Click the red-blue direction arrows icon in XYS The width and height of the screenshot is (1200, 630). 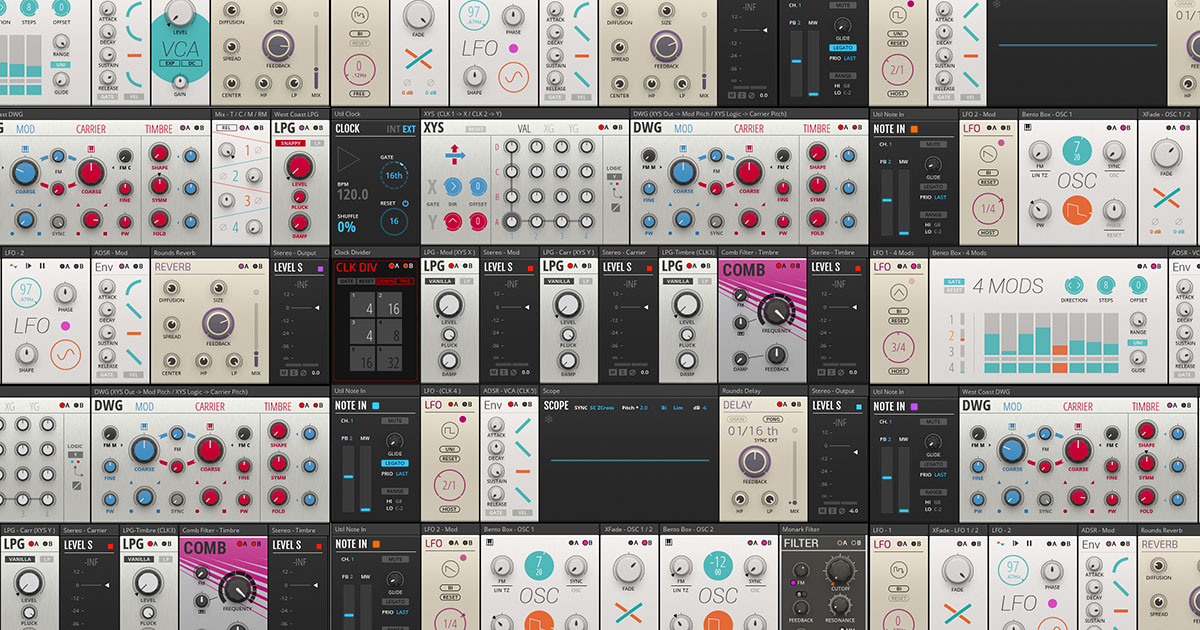(x=456, y=154)
